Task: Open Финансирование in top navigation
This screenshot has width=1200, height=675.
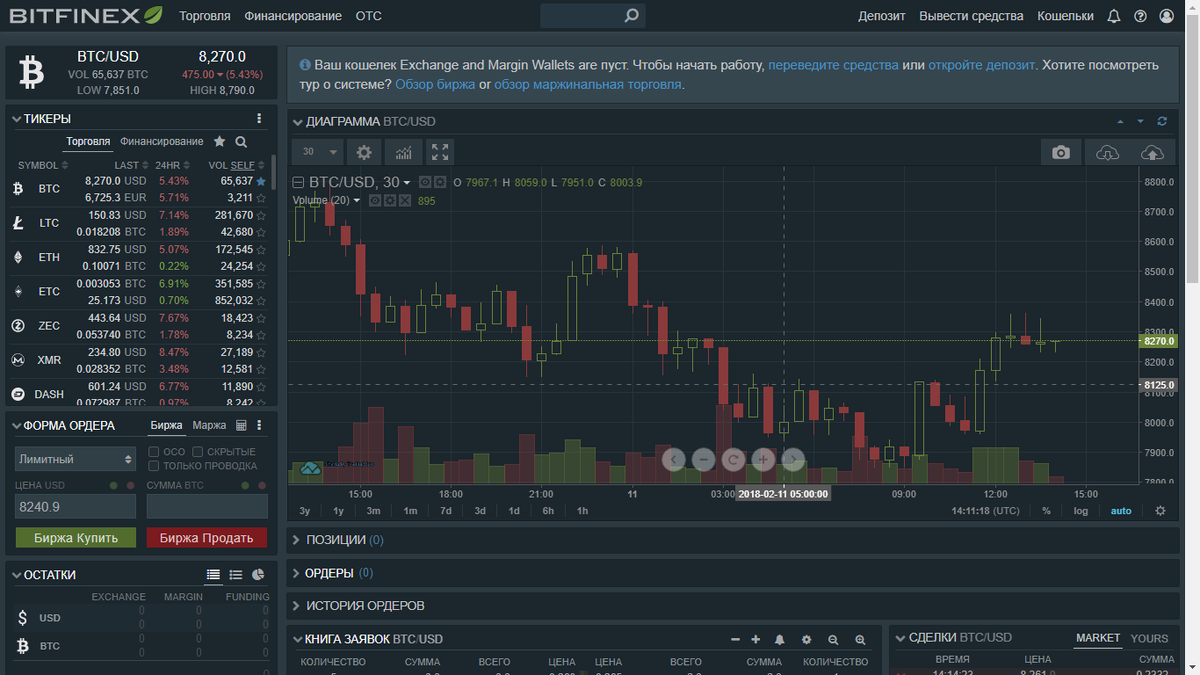Action: (x=293, y=16)
